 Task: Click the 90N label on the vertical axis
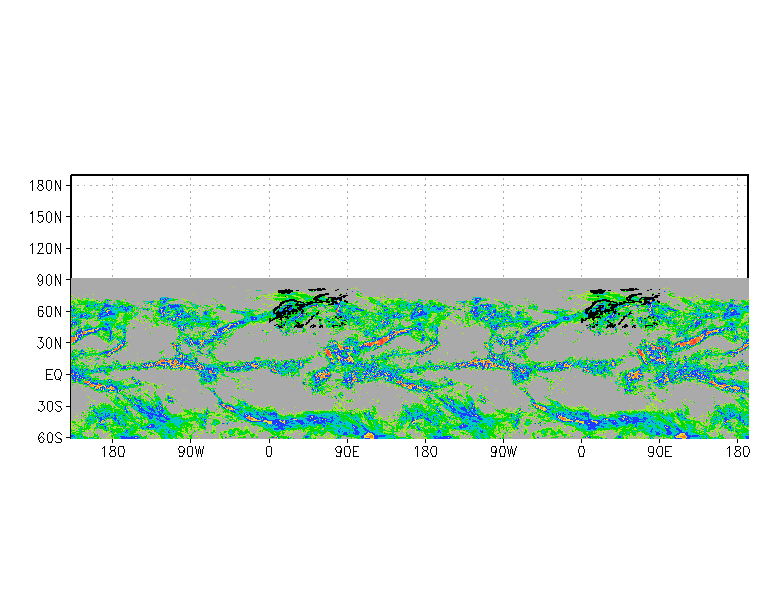[x=50, y=279]
